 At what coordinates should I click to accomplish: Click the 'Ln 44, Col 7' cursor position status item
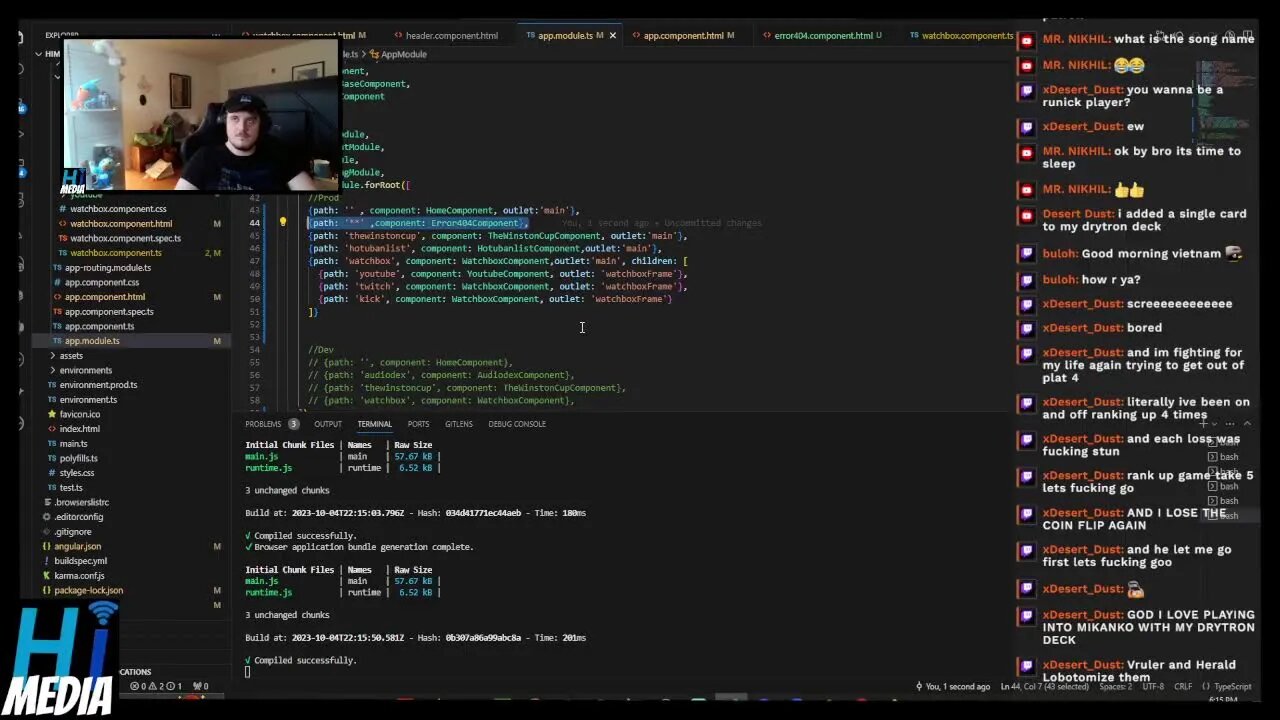click(x=1044, y=687)
